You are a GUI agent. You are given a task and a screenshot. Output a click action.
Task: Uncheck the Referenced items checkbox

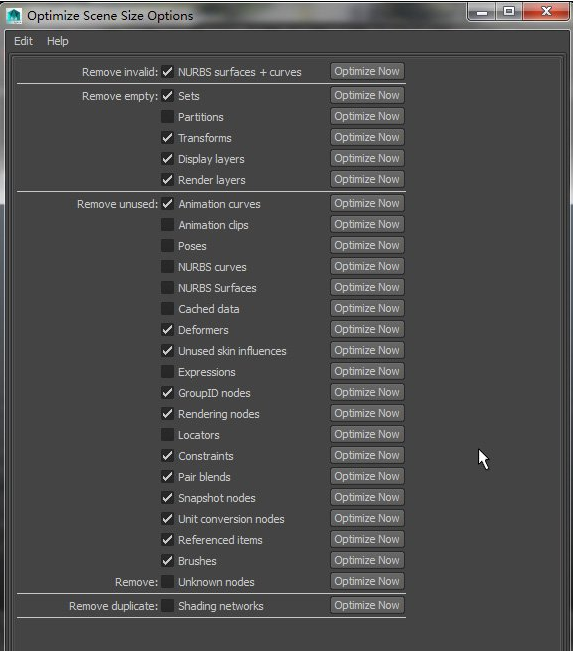point(167,540)
